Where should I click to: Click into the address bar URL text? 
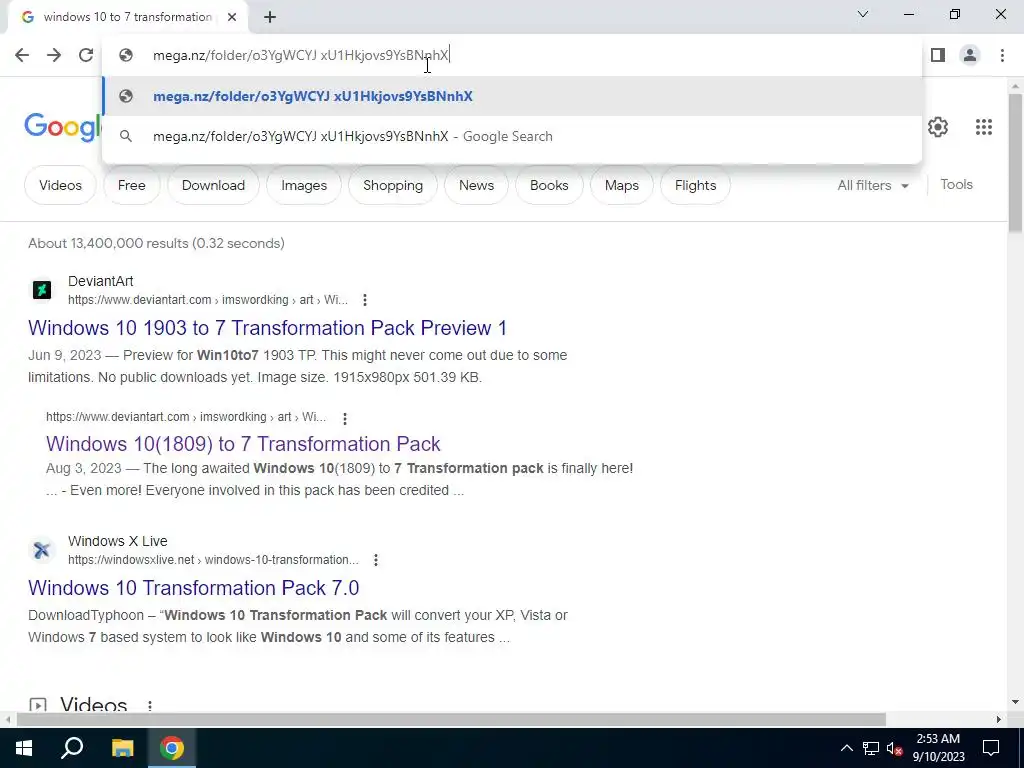pyautogui.click(x=300, y=55)
